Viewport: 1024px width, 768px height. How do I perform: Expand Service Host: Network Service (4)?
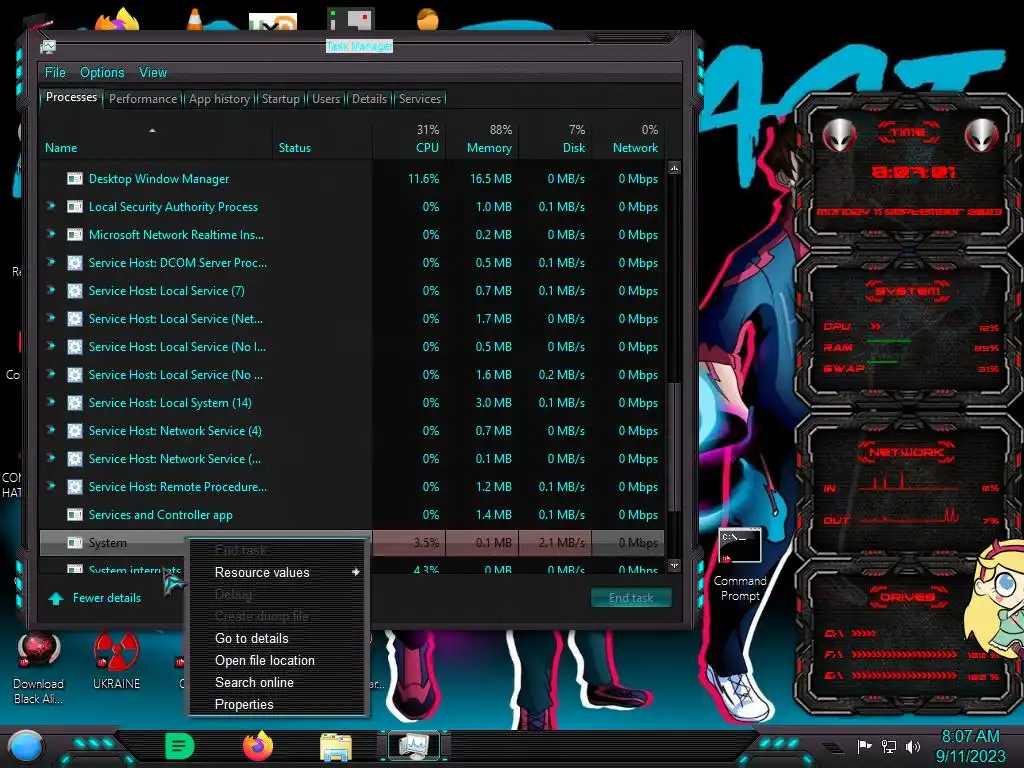pyautogui.click(x=51, y=430)
